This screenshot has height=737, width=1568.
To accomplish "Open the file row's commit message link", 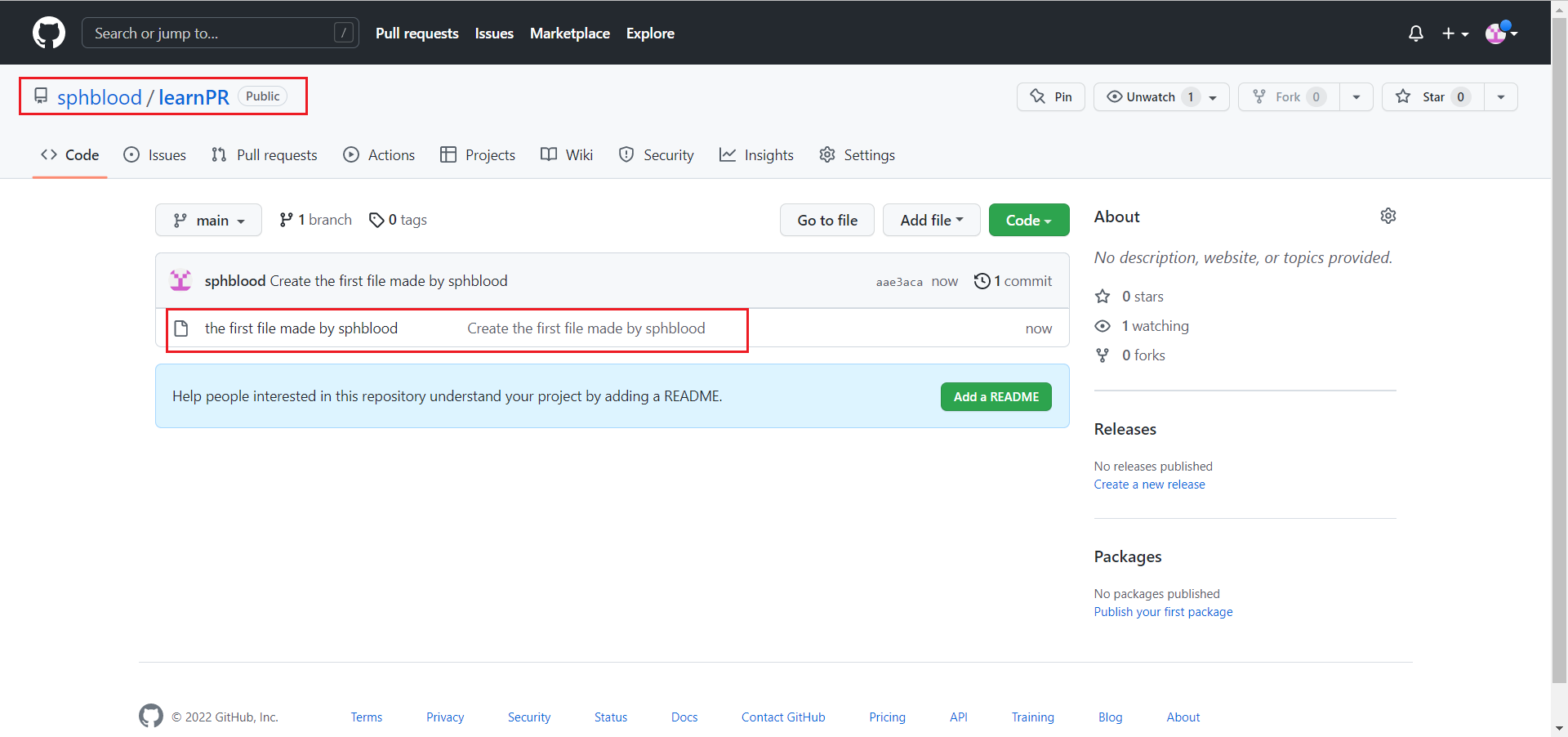I will [586, 328].
